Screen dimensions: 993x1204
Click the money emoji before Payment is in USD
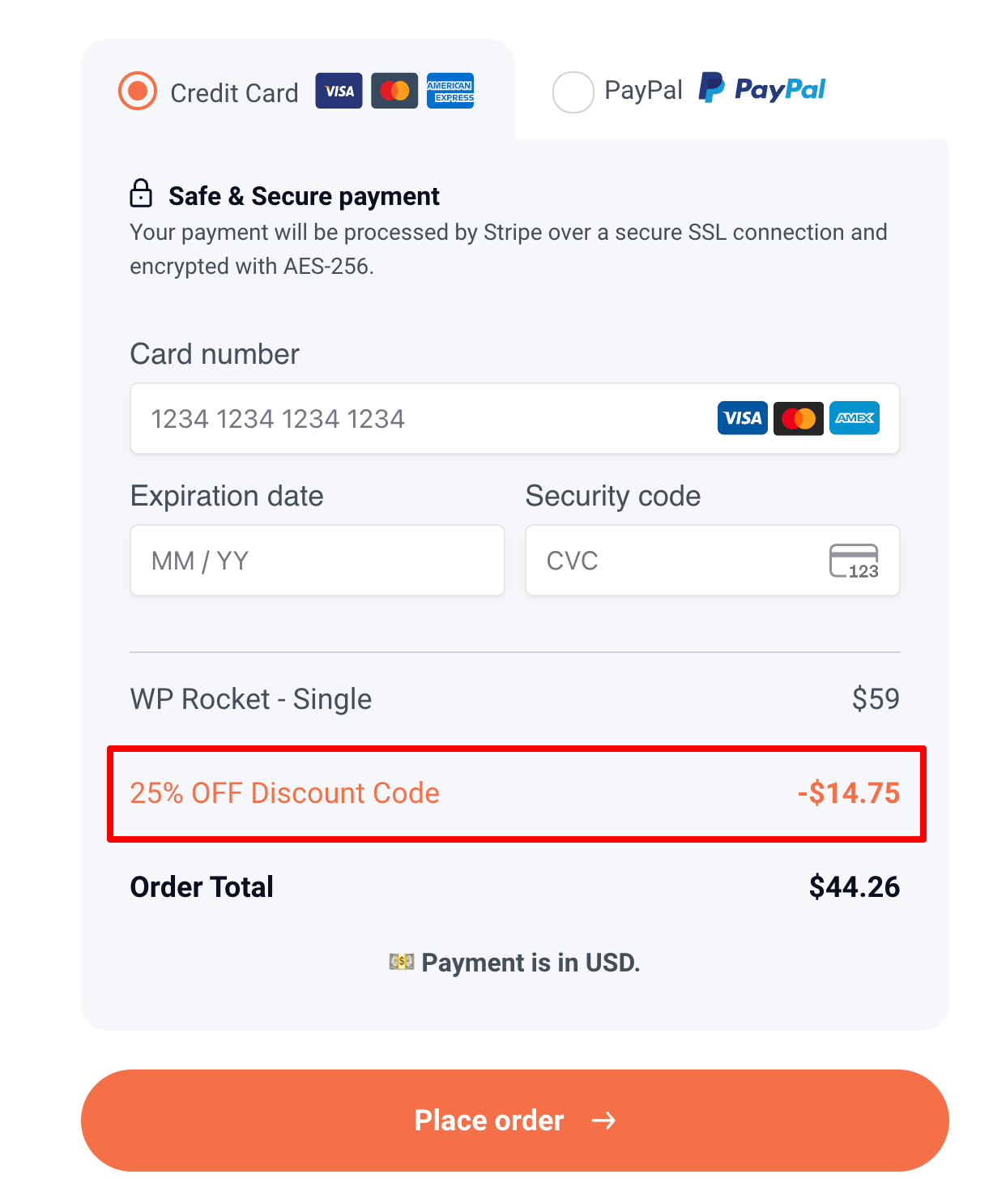(403, 963)
